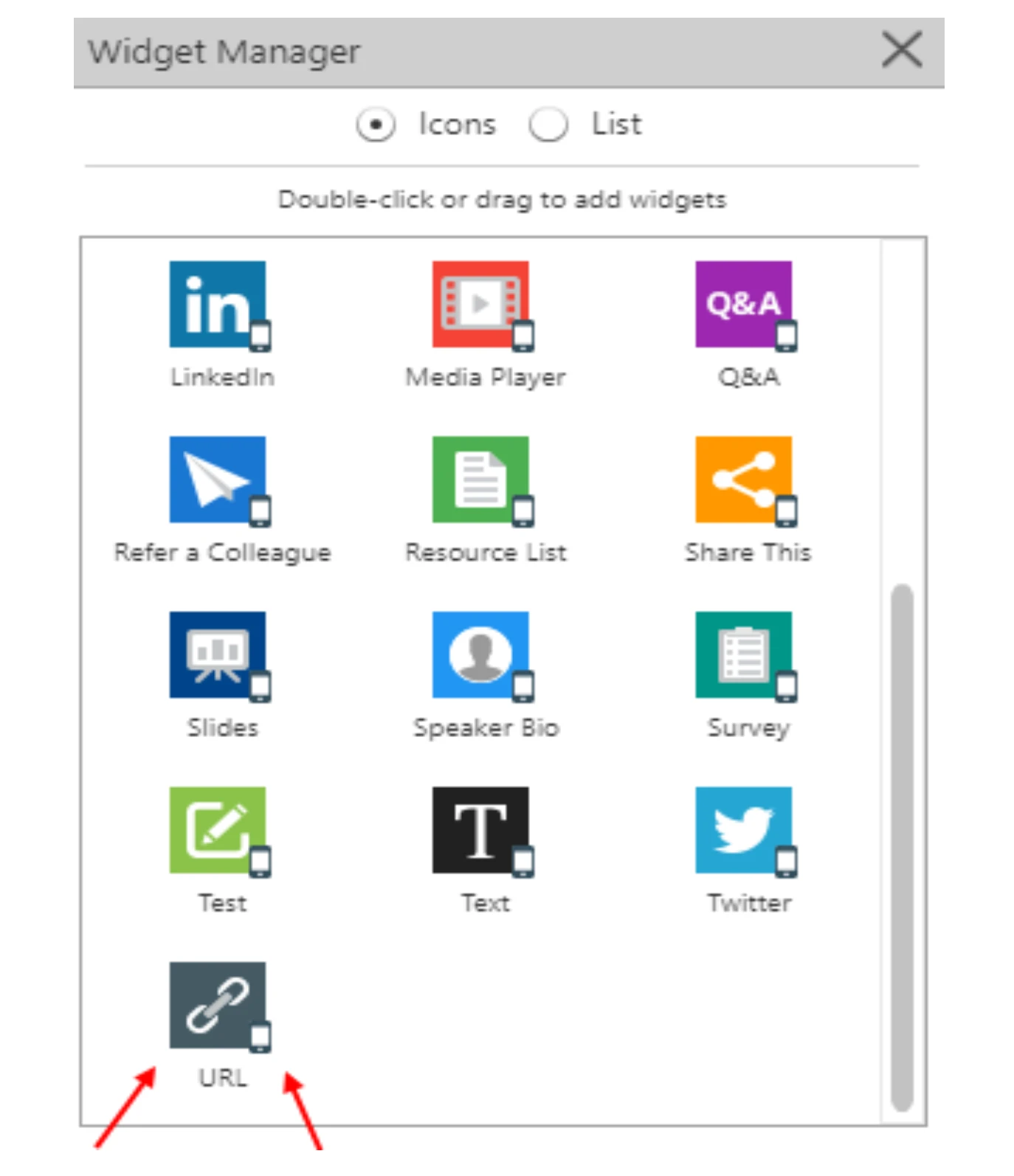Click the 'Slides' label text

pos(222,727)
